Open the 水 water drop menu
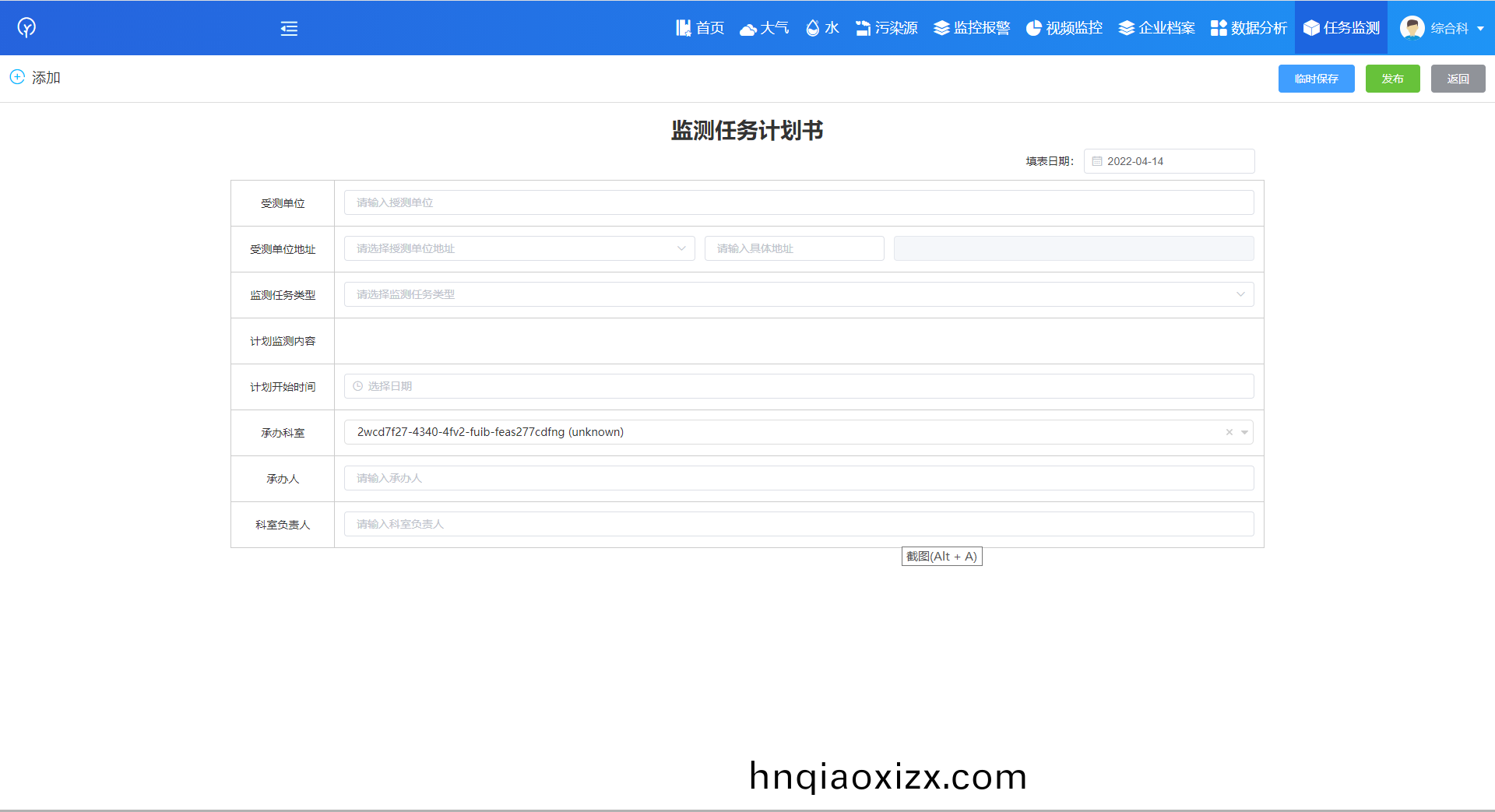The width and height of the screenshot is (1495, 812). (x=822, y=28)
